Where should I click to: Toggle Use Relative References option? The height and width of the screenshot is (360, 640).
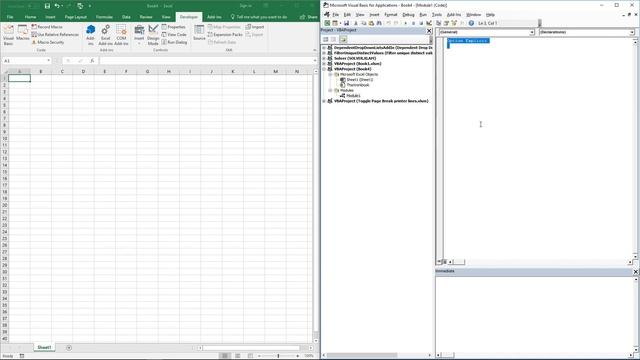click(x=55, y=35)
